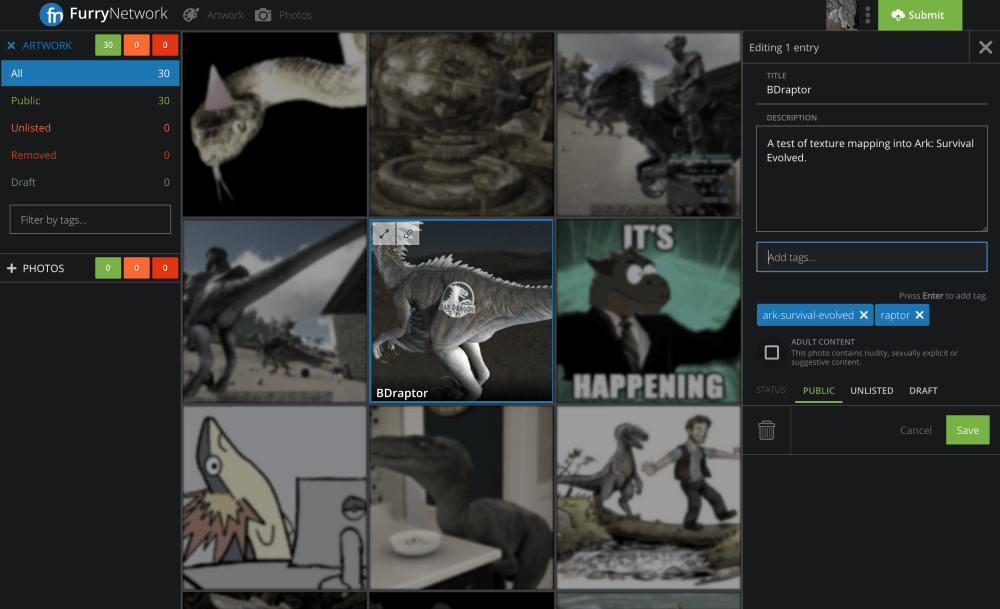This screenshot has width=1000, height=609.
Task: Set status to Unlisted
Action: pyautogui.click(x=871, y=391)
